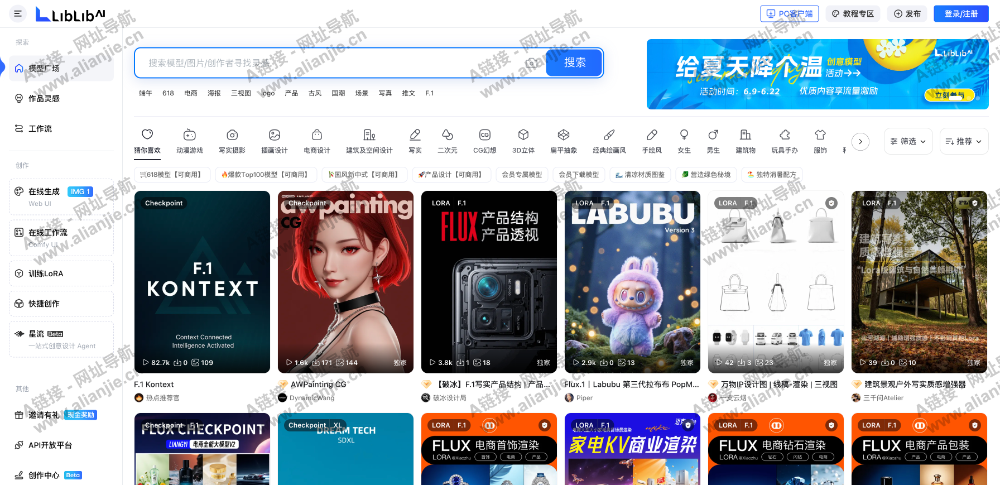The image size is (1000, 485).
Task: Click the camera image-search icon in search bar
Action: [531, 63]
